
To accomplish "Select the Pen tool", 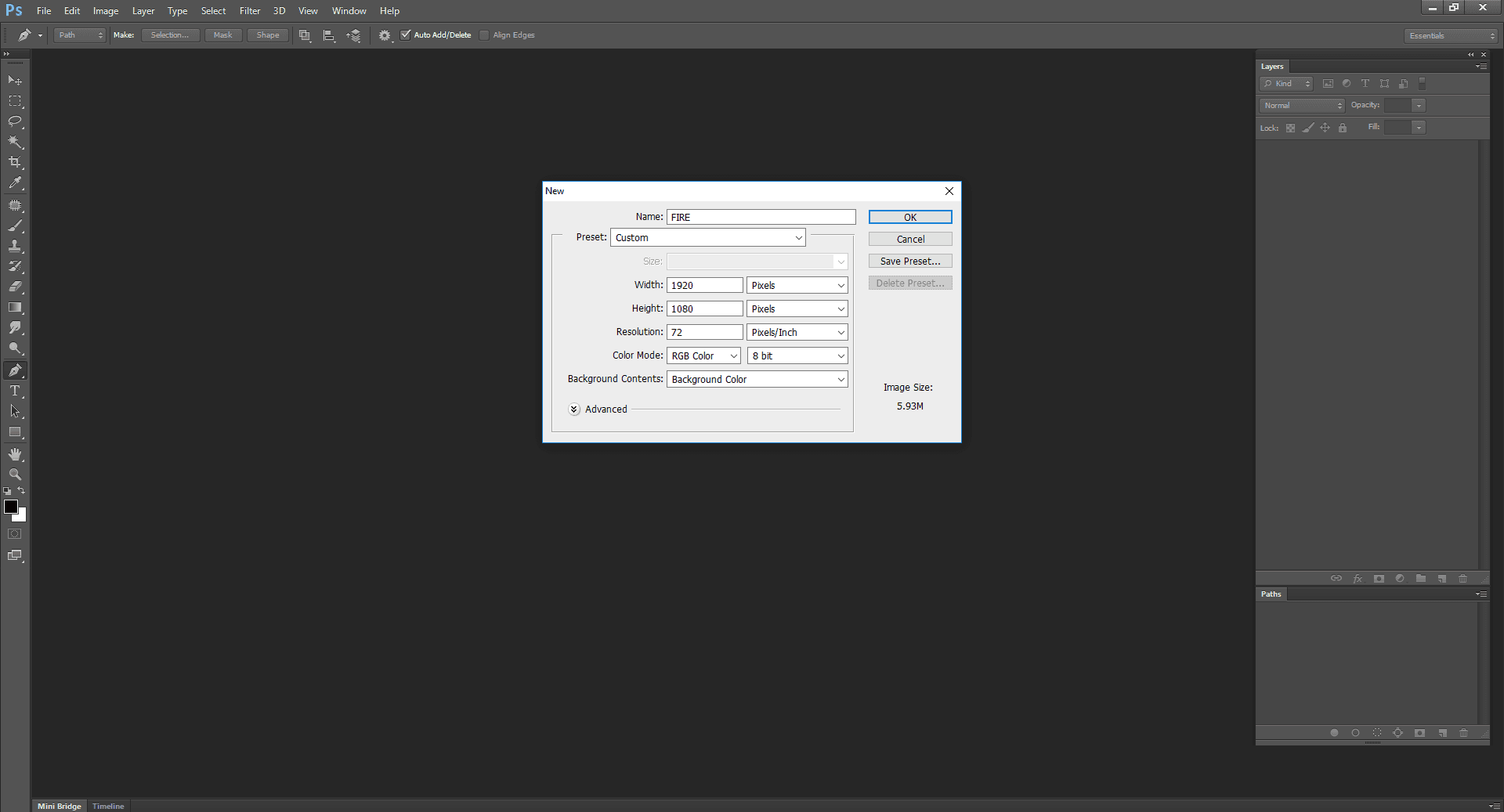I will (x=15, y=370).
